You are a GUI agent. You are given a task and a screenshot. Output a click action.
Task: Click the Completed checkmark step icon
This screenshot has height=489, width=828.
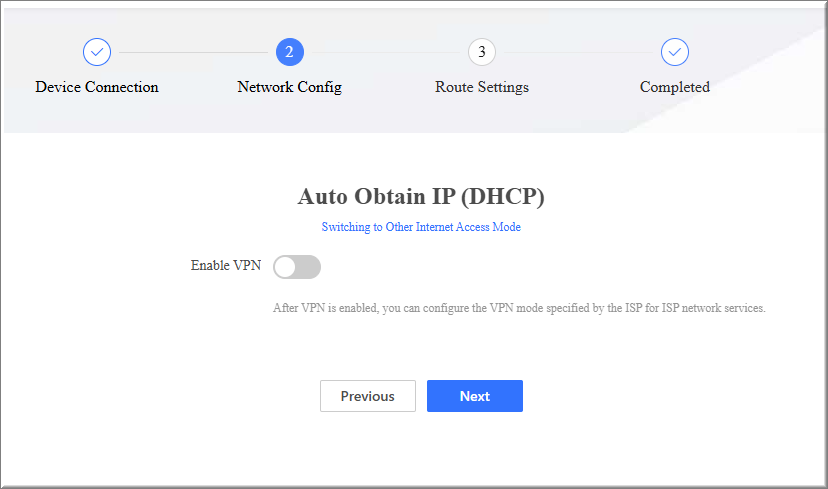tap(675, 52)
